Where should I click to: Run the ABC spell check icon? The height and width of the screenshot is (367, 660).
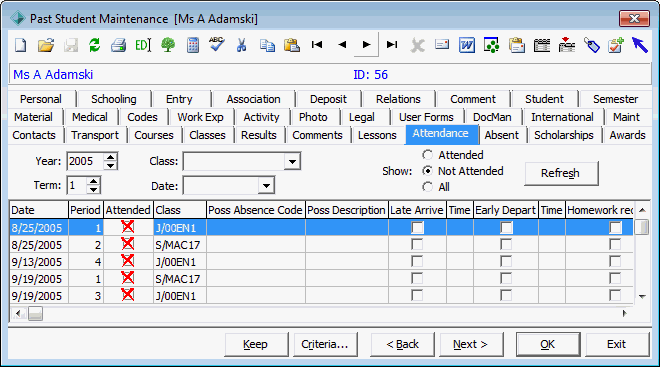click(217, 44)
